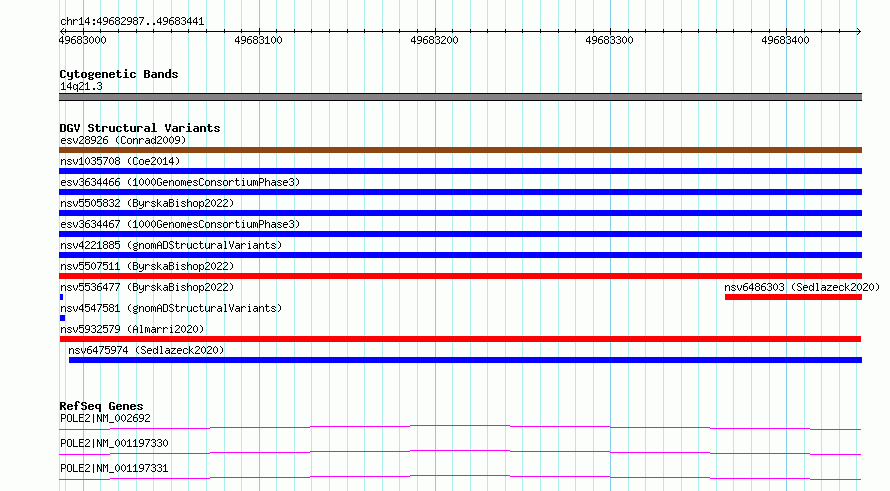Click the nsv1035708 (Coe2014) label text
Screen dimensions: 890x491
coord(120,161)
